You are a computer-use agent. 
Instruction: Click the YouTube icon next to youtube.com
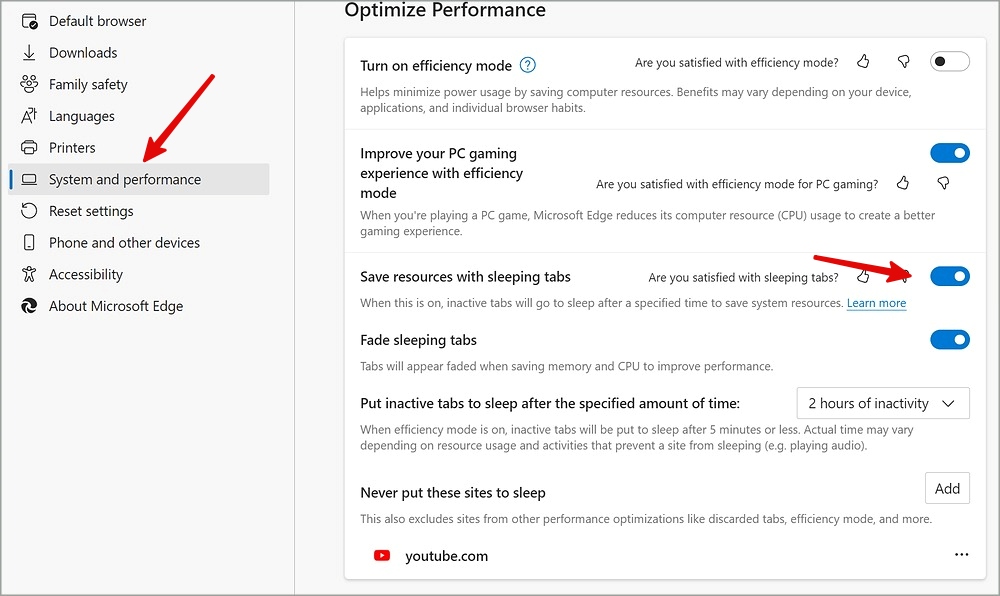point(381,555)
